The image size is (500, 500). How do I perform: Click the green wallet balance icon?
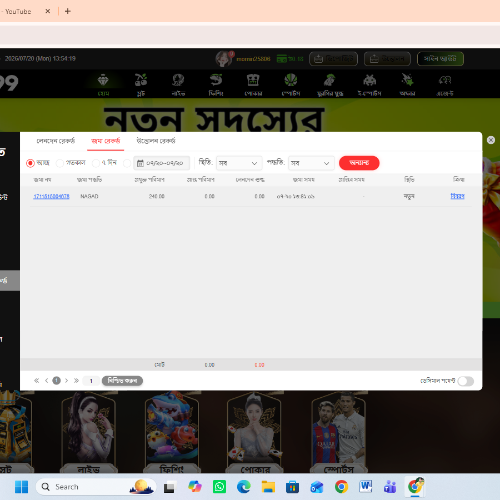tap(282, 59)
